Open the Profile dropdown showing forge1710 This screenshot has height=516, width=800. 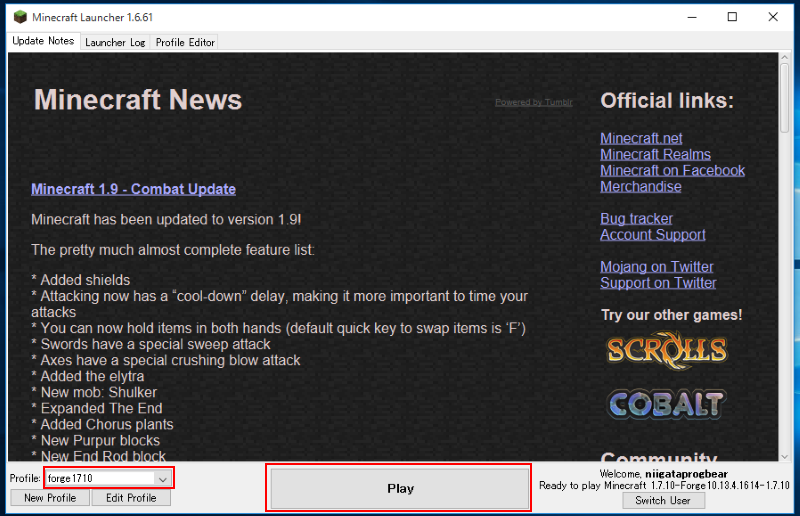click(x=109, y=479)
